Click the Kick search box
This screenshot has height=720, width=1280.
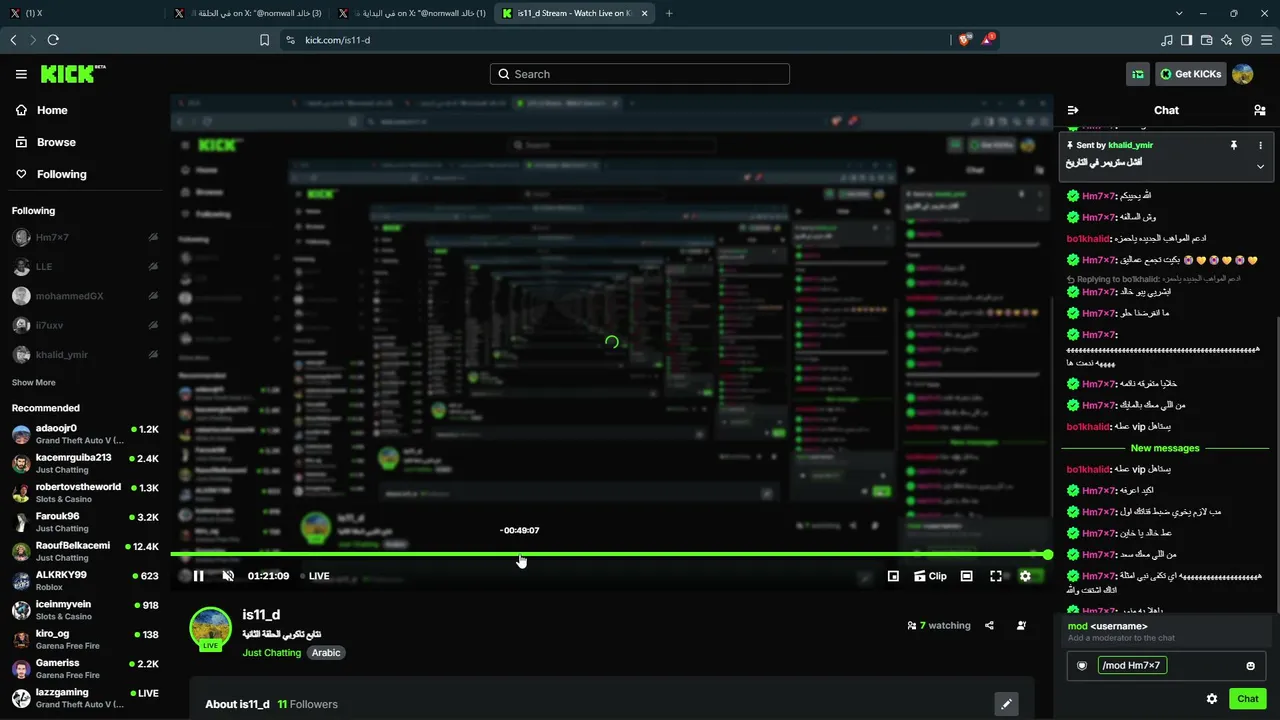click(x=640, y=74)
